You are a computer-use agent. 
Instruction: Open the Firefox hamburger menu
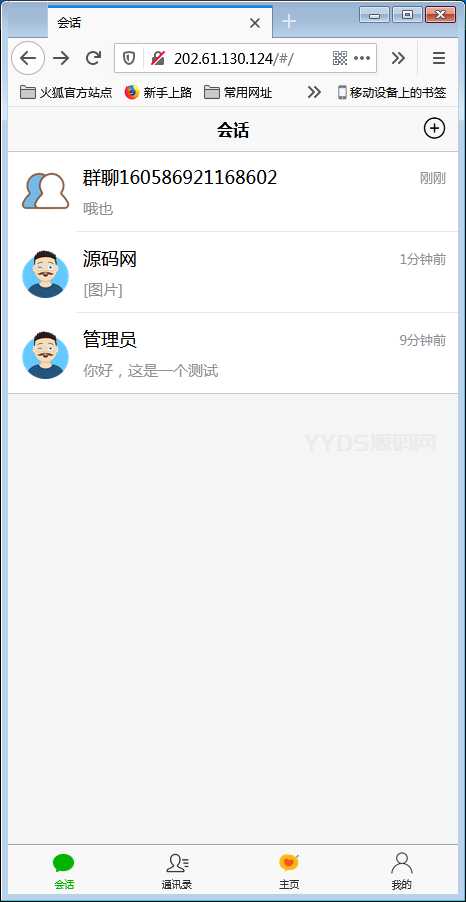[x=439, y=58]
